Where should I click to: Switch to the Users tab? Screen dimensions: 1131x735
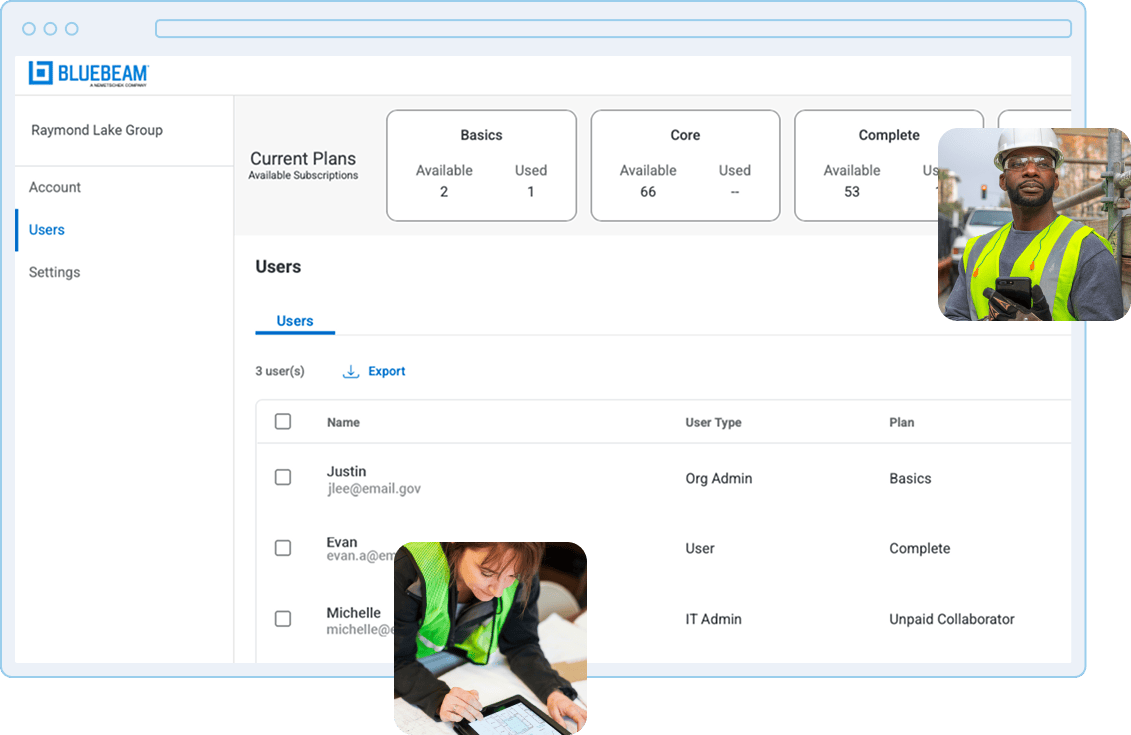tap(295, 320)
